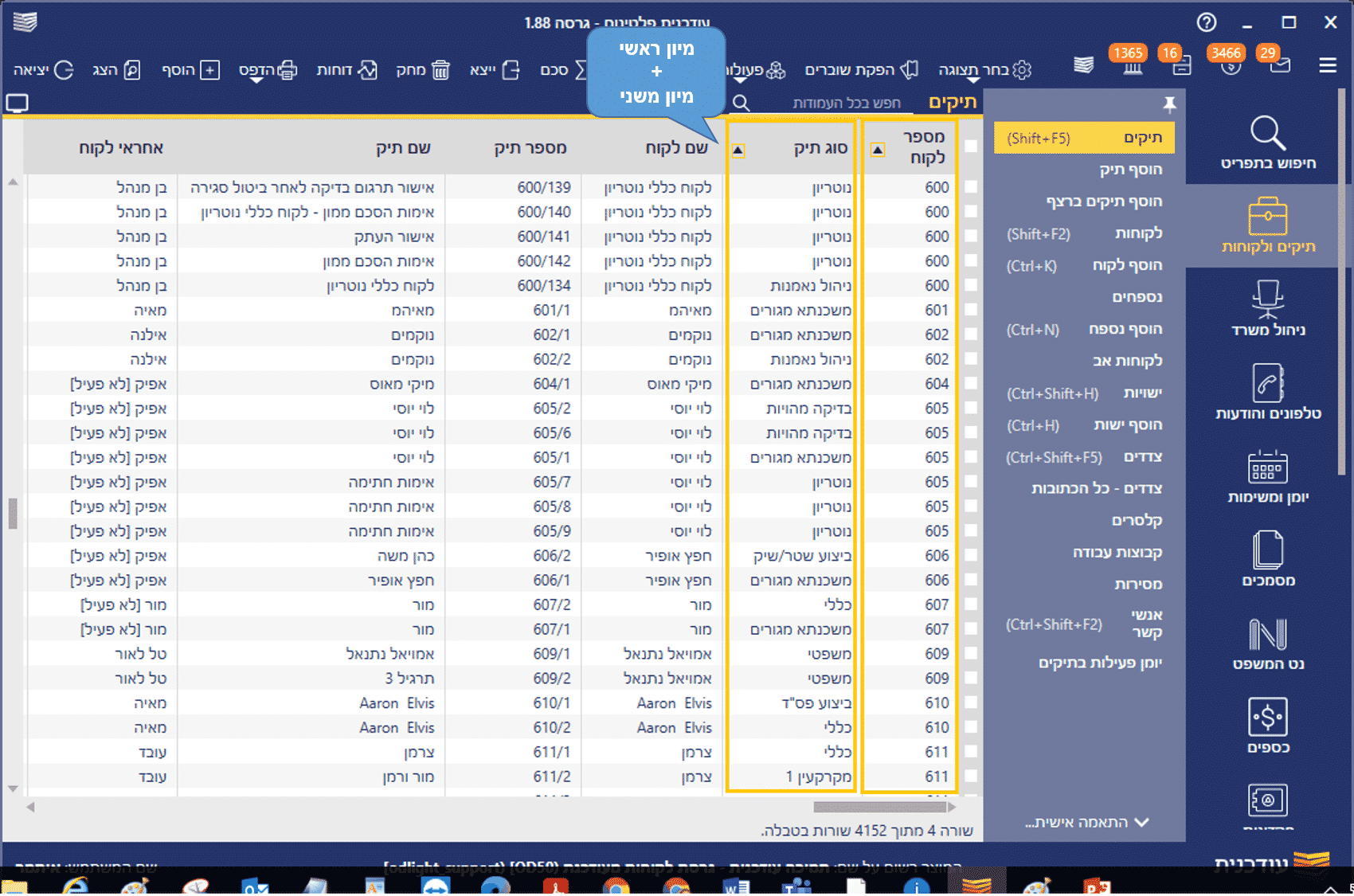The width and height of the screenshot is (1354, 896).
Task: Open Net HaMishpat (נט המשפט) module
Action: click(1268, 644)
